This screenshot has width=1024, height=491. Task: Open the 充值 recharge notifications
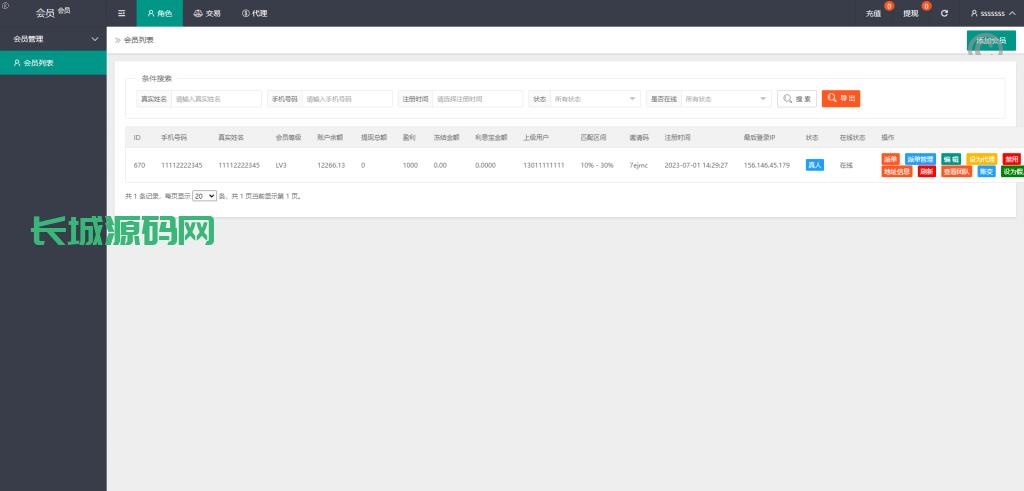tap(873, 13)
